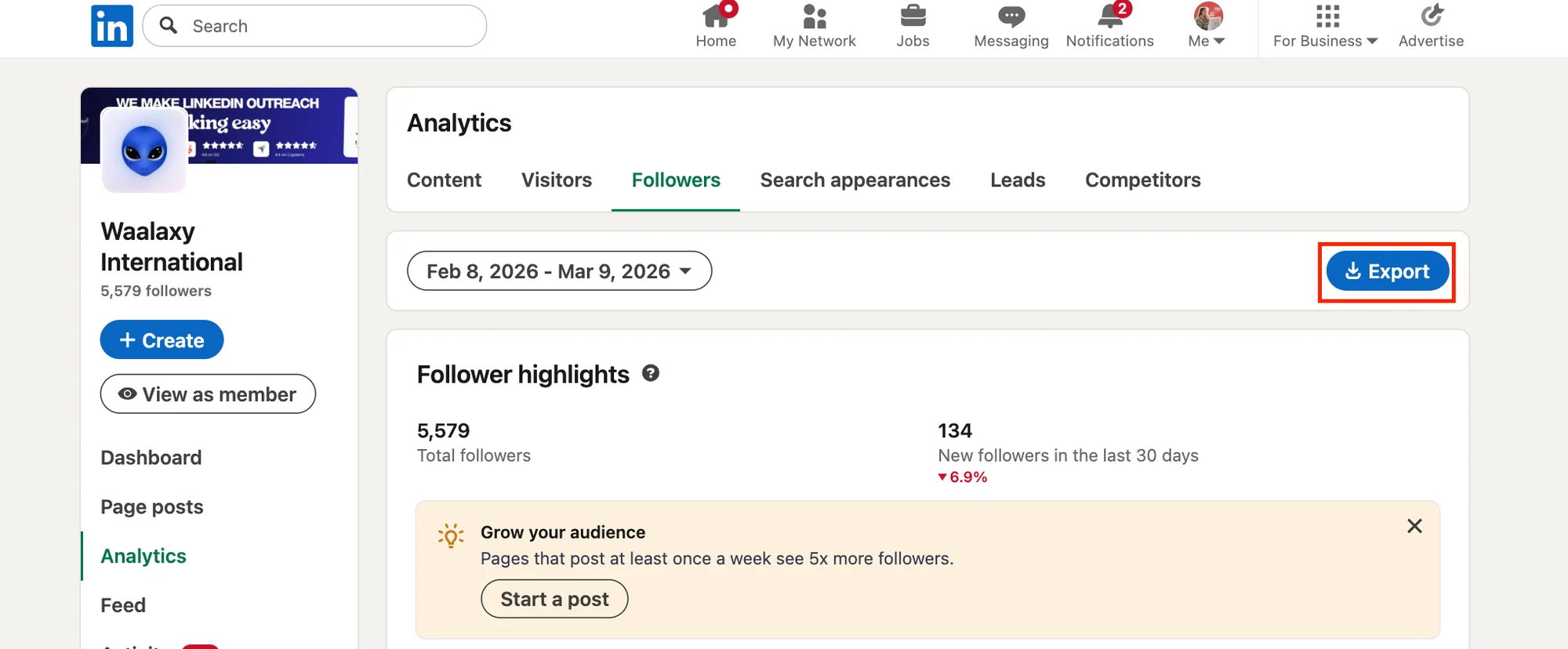The image size is (1568, 649).
Task: Select the Followers tab
Action: [676, 180]
